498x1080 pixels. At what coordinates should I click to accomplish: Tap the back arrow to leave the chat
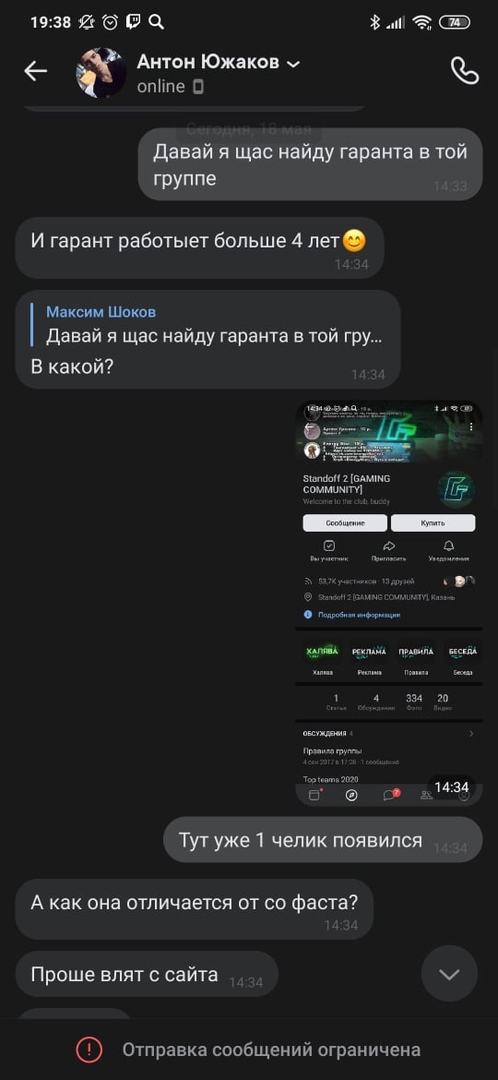(35, 70)
